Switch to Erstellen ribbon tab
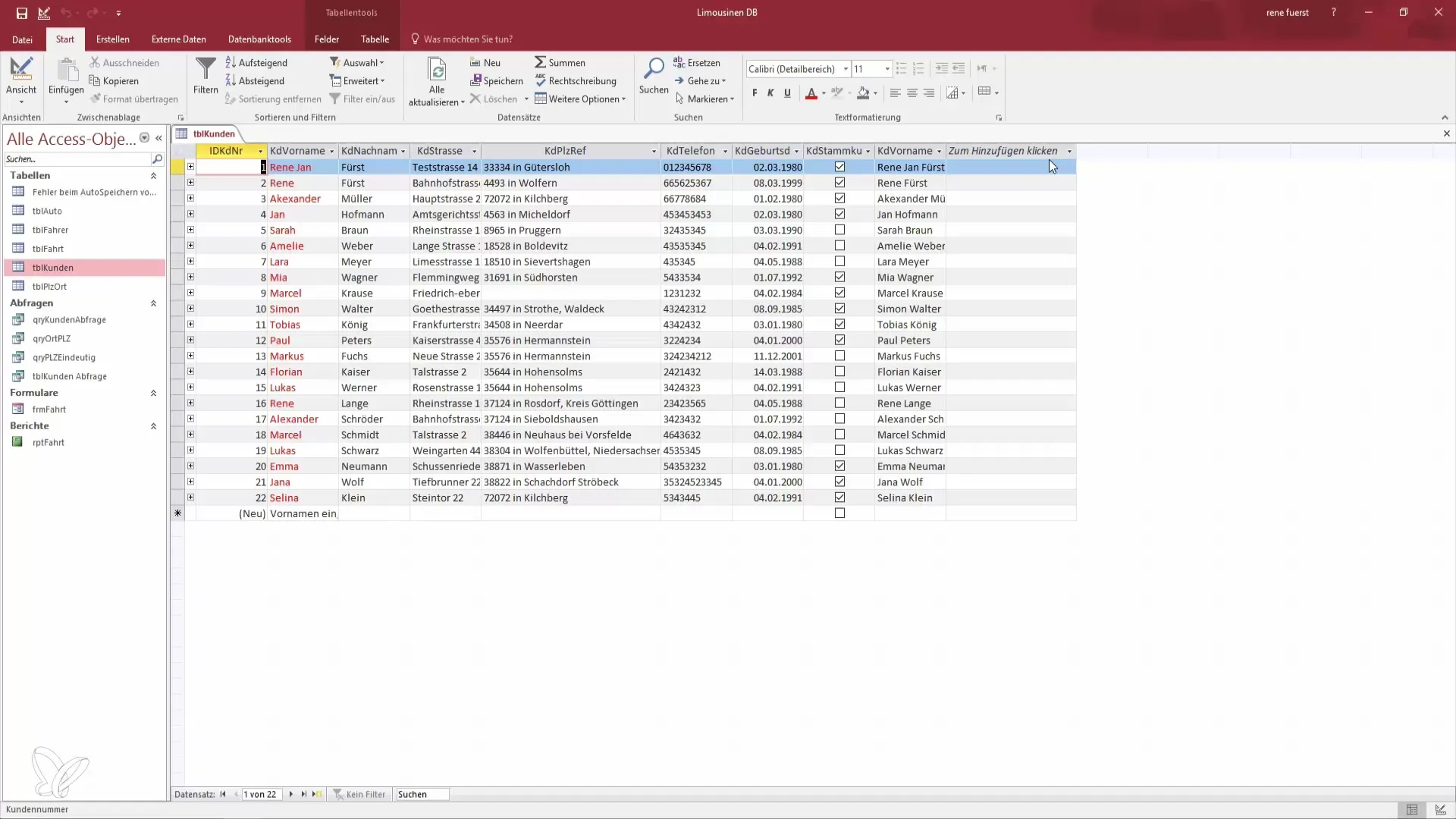Image resolution: width=1456 pixels, height=819 pixels. pyautogui.click(x=113, y=39)
